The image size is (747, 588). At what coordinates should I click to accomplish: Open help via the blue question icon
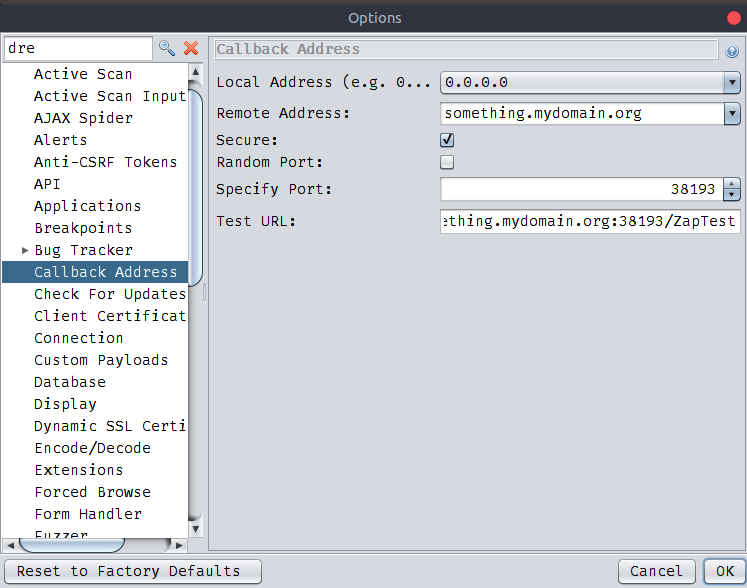(x=732, y=50)
